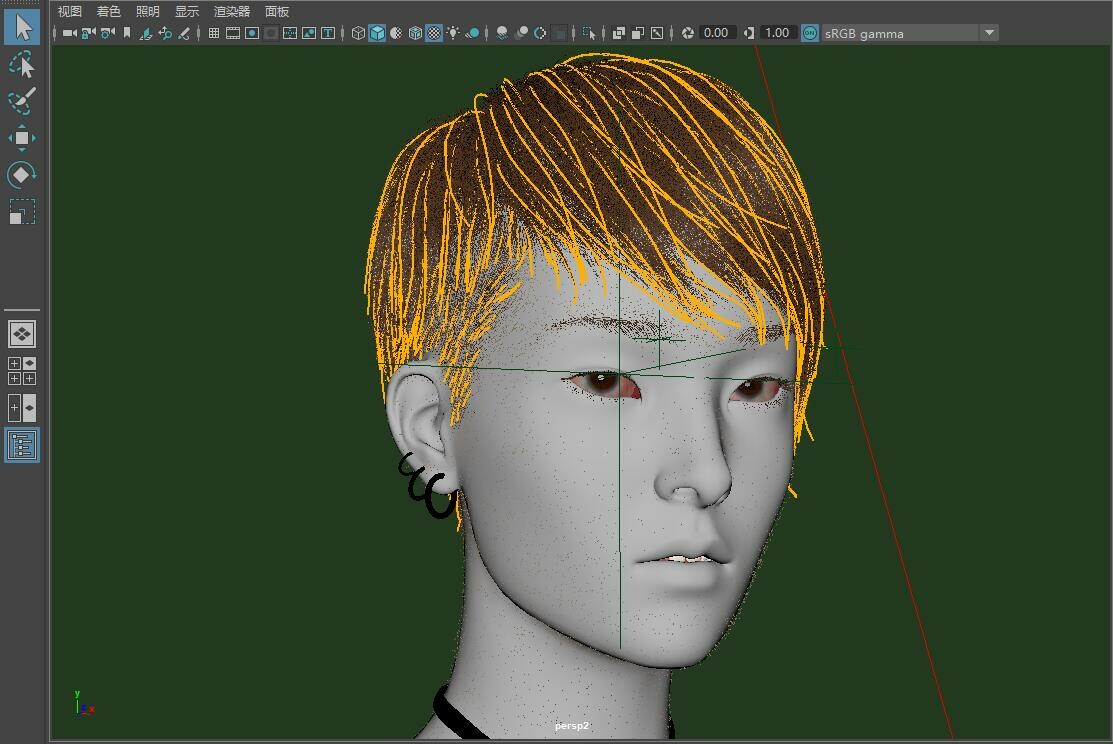Click the Gamma reset icon

pyautogui.click(x=749, y=33)
